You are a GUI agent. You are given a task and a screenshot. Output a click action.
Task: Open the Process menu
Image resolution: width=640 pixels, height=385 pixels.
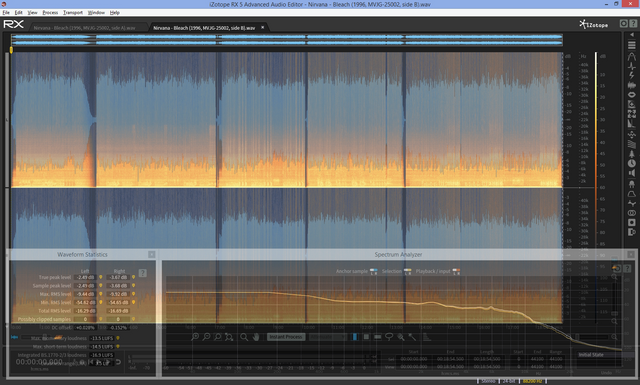coord(50,13)
